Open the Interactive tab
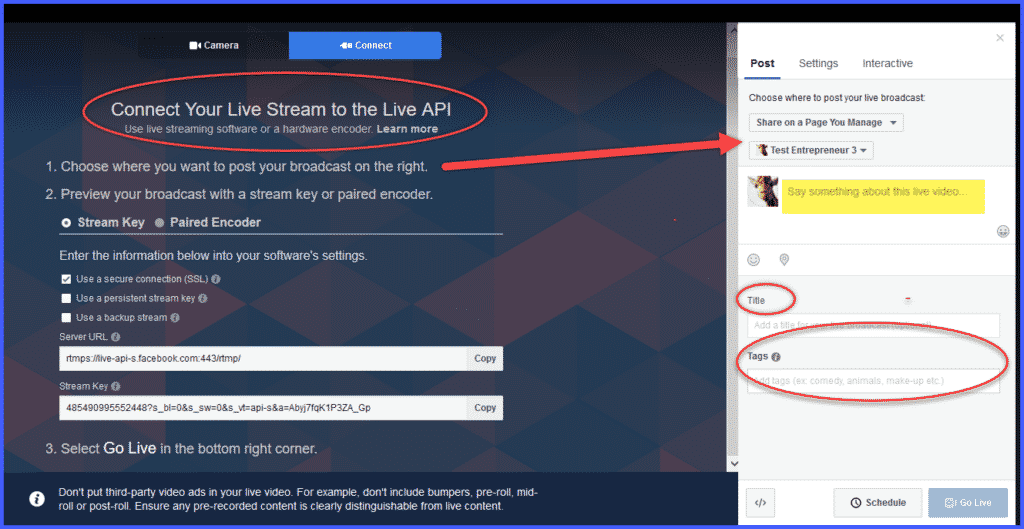Image resolution: width=1024 pixels, height=529 pixels. [x=887, y=63]
